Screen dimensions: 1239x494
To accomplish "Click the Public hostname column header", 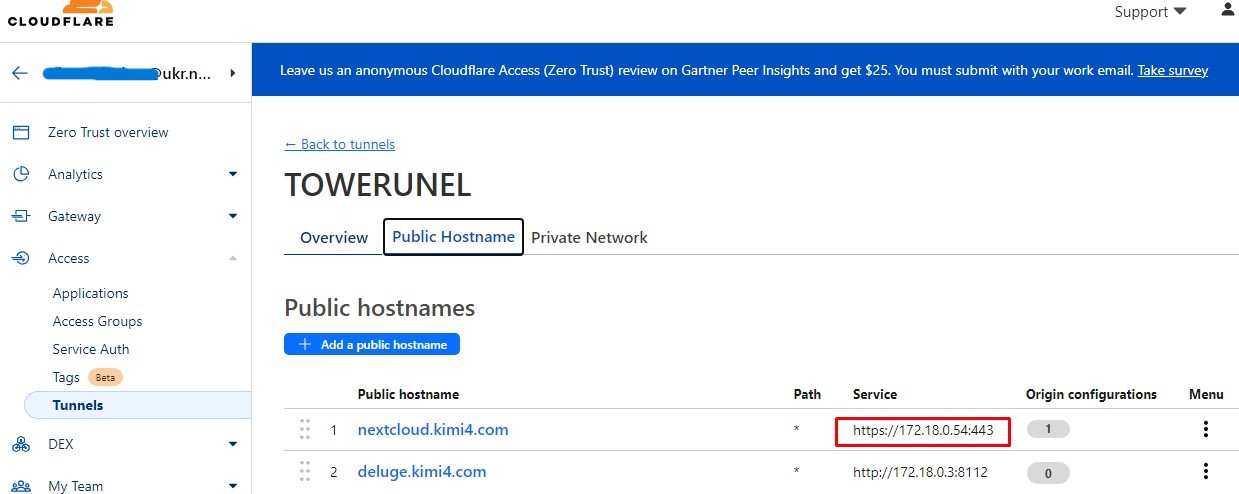I will [408, 394].
